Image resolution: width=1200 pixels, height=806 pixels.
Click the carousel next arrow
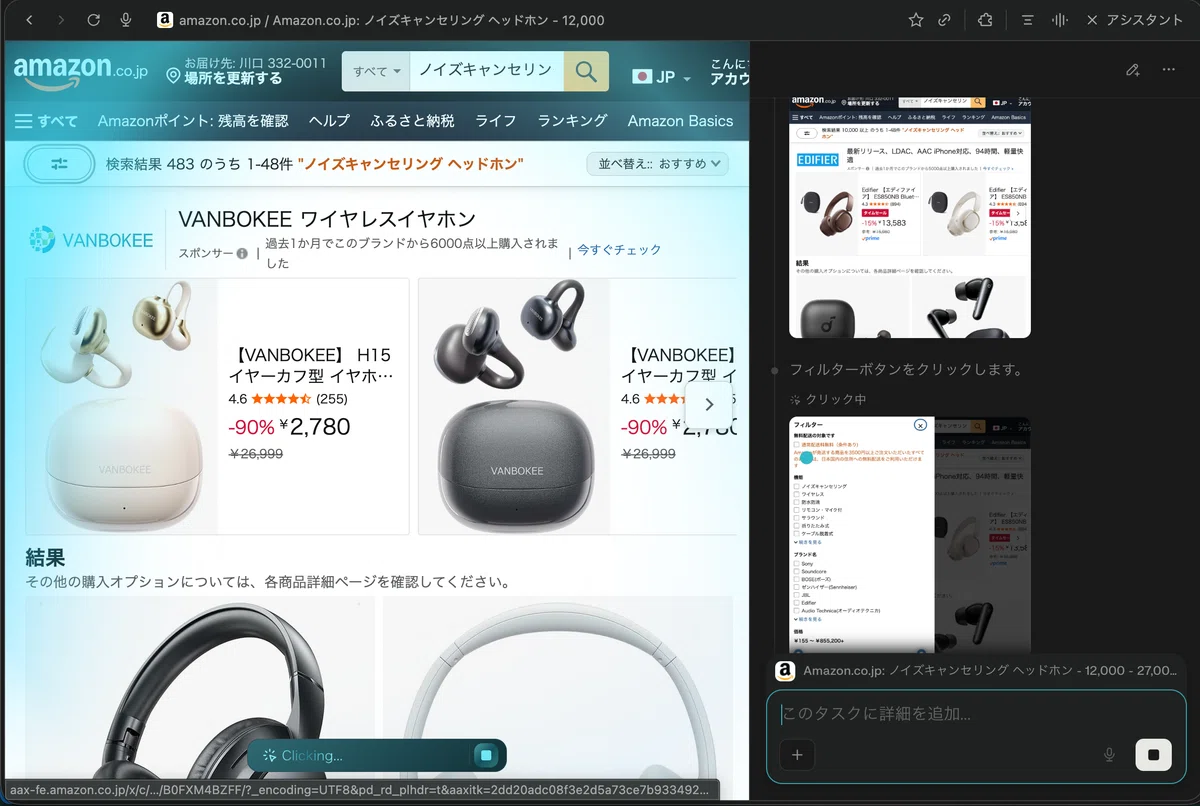[709, 405]
